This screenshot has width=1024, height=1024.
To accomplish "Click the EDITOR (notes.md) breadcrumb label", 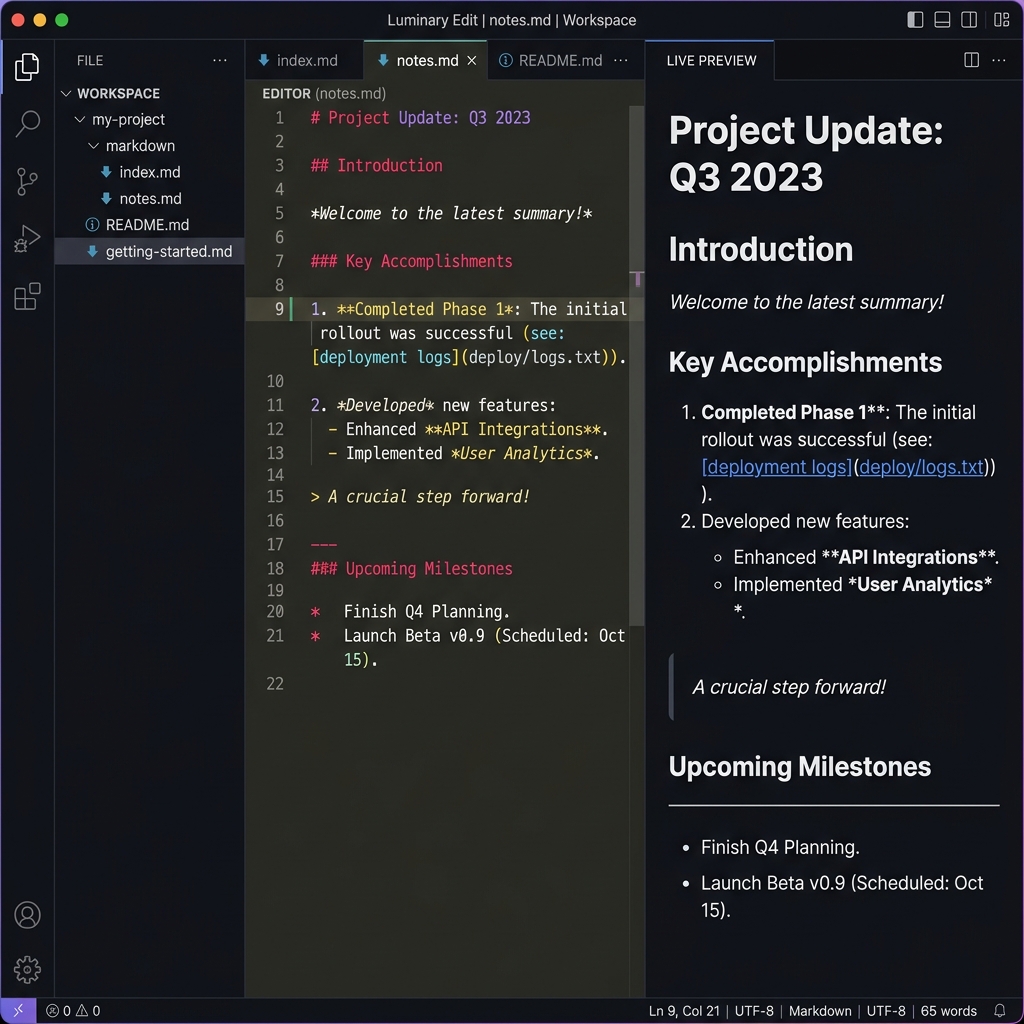I will [x=324, y=93].
